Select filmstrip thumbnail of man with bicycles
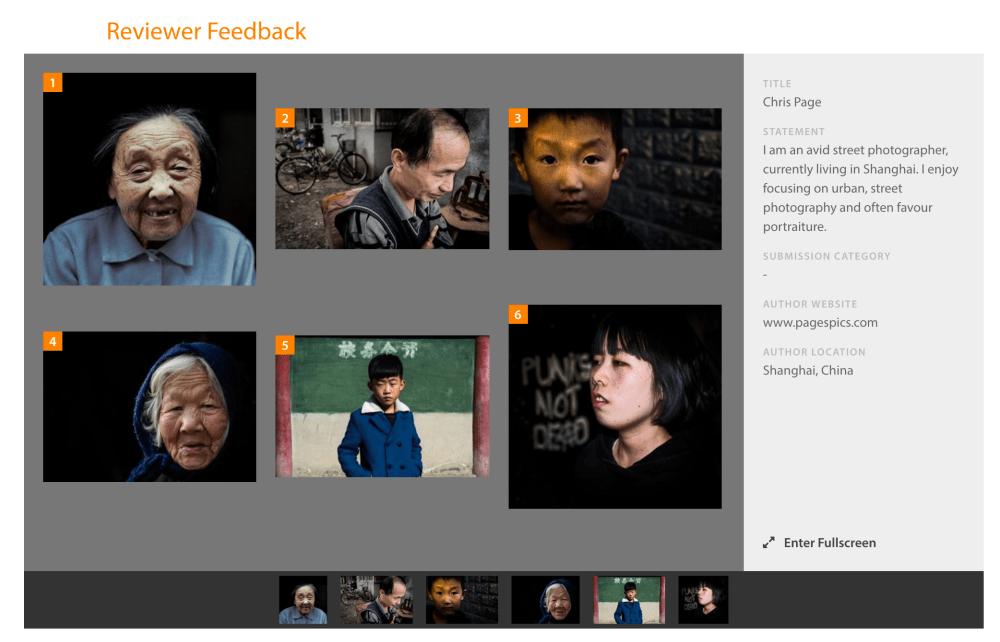1000x642 pixels. pos(376,600)
